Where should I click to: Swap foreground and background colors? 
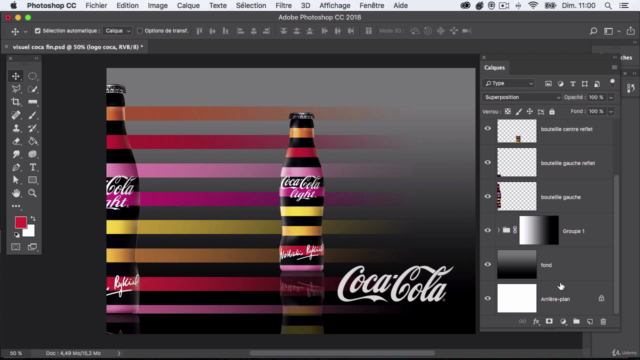[33, 219]
